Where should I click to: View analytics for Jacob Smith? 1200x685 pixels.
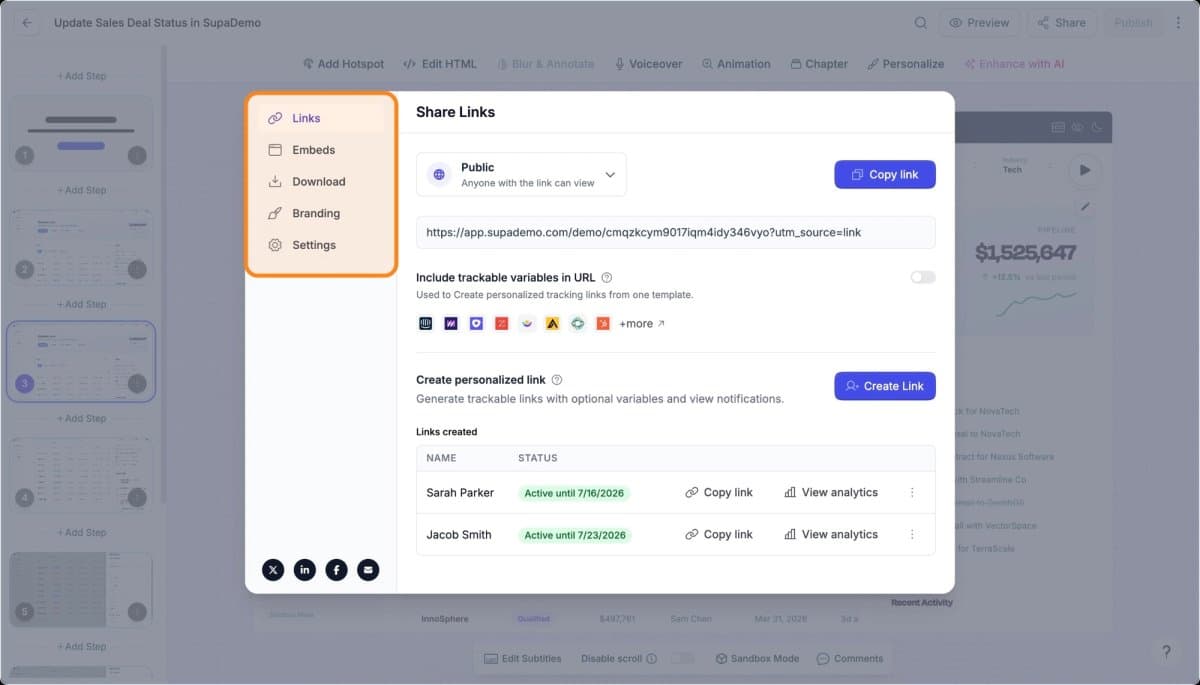click(x=831, y=534)
